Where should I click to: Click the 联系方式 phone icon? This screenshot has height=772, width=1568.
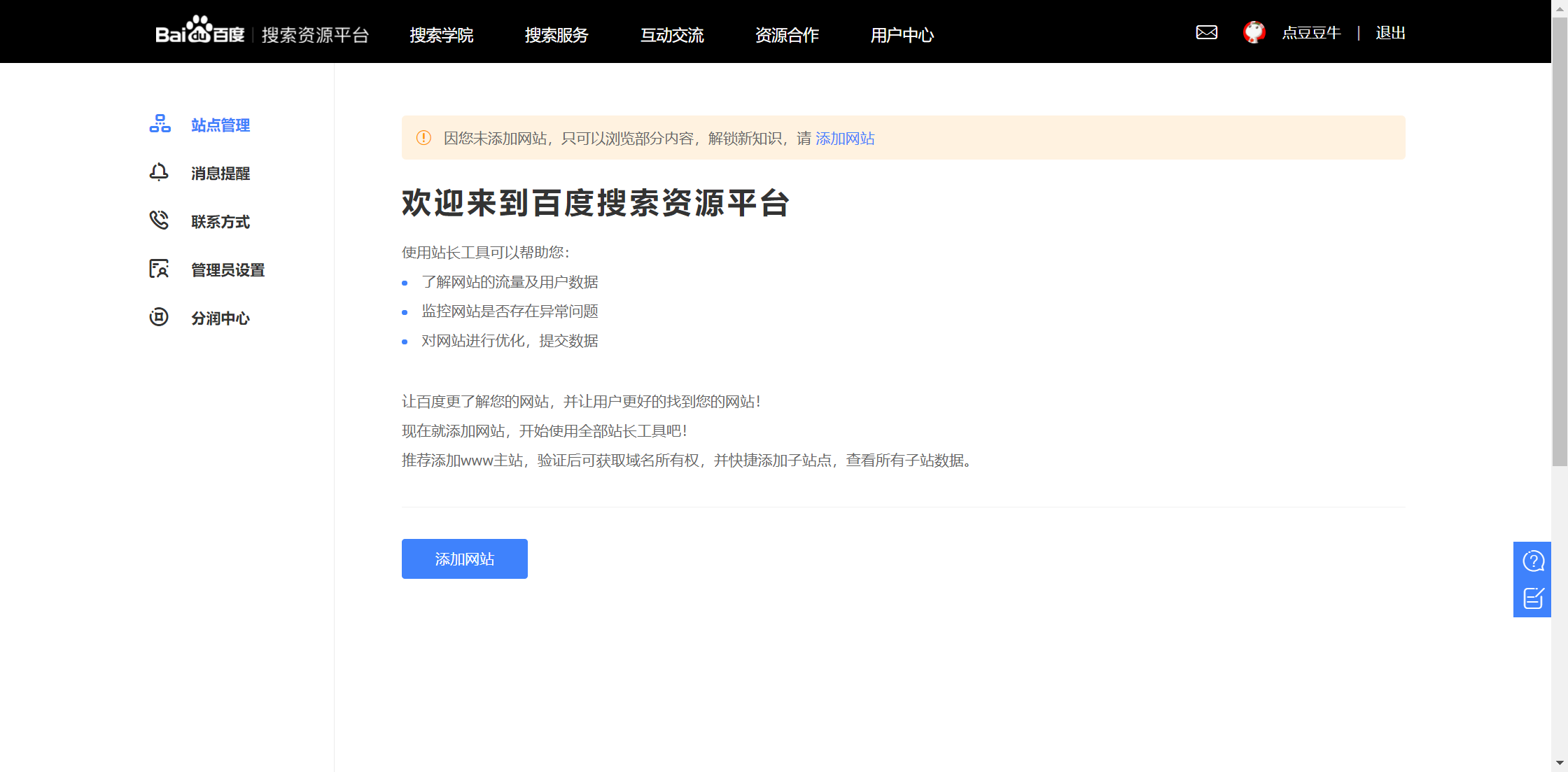159,220
